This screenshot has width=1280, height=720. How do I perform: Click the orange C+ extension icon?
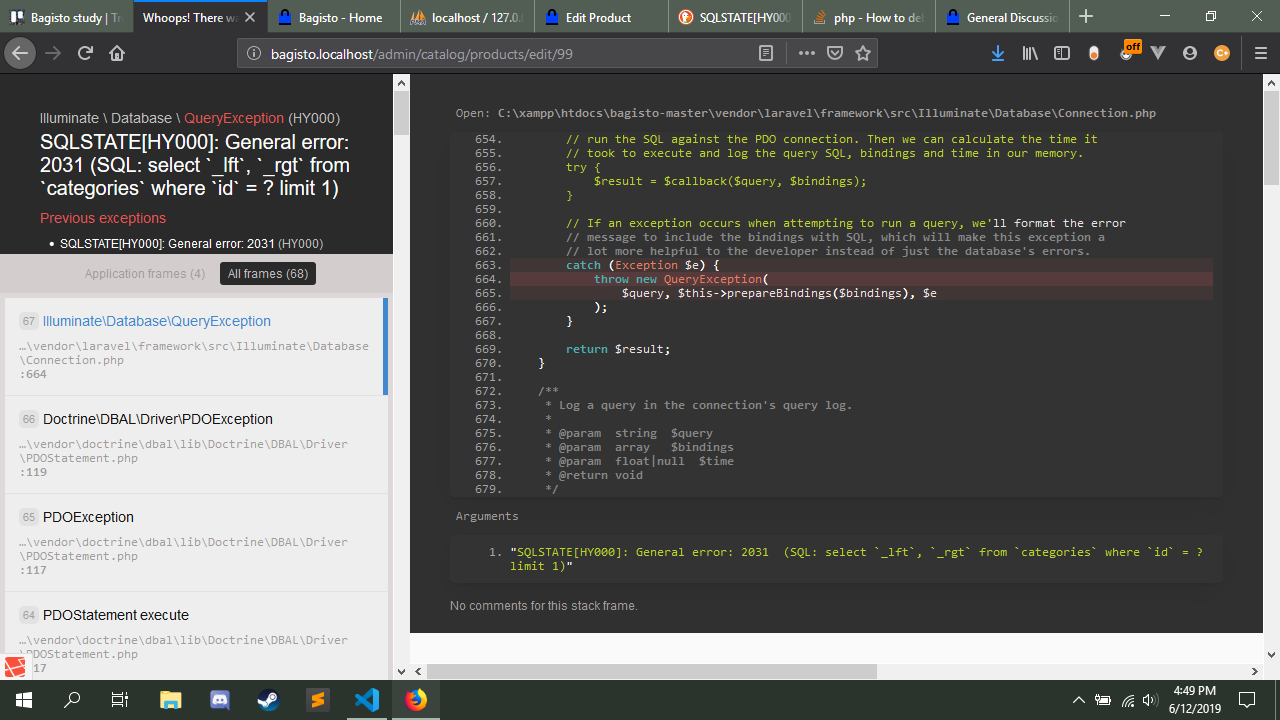coord(1222,53)
